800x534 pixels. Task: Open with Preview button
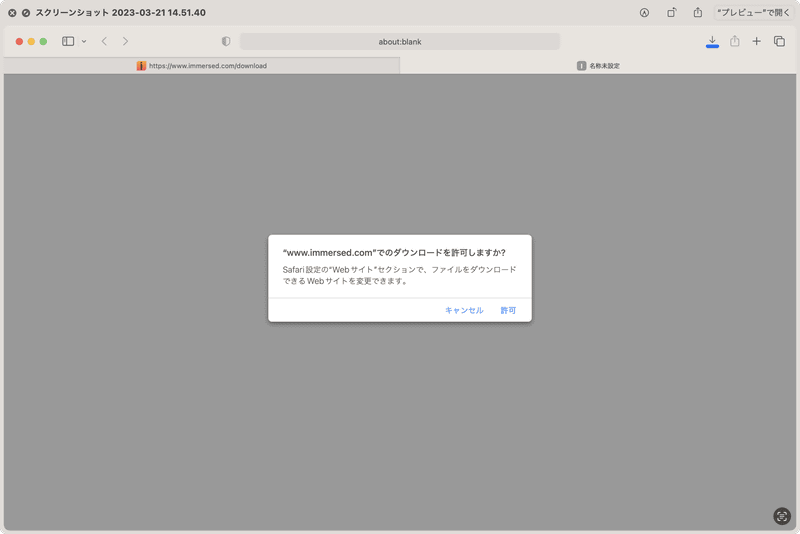(x=754, y=13)
